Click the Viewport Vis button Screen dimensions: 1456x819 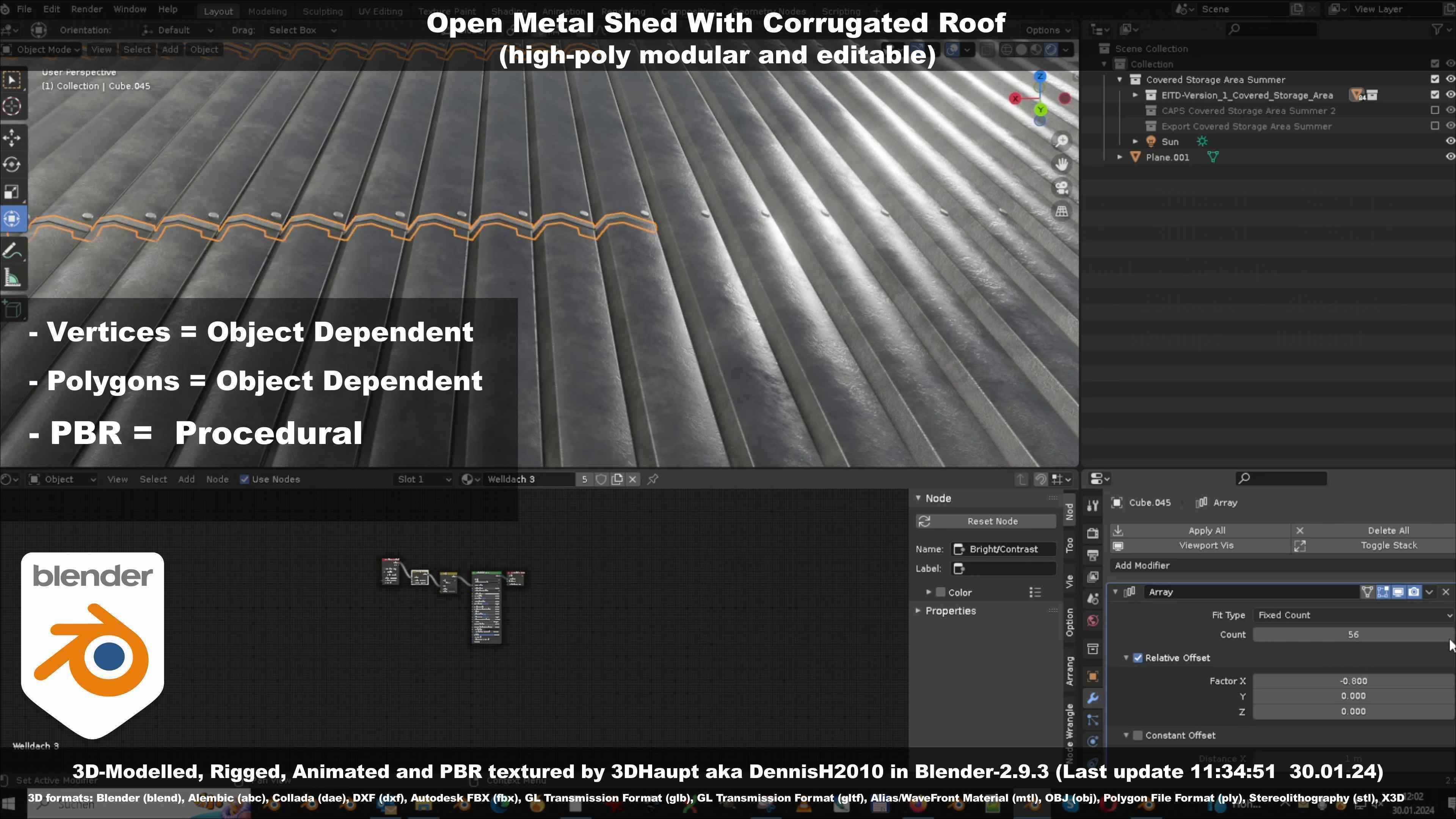[x=1201, y=546]
